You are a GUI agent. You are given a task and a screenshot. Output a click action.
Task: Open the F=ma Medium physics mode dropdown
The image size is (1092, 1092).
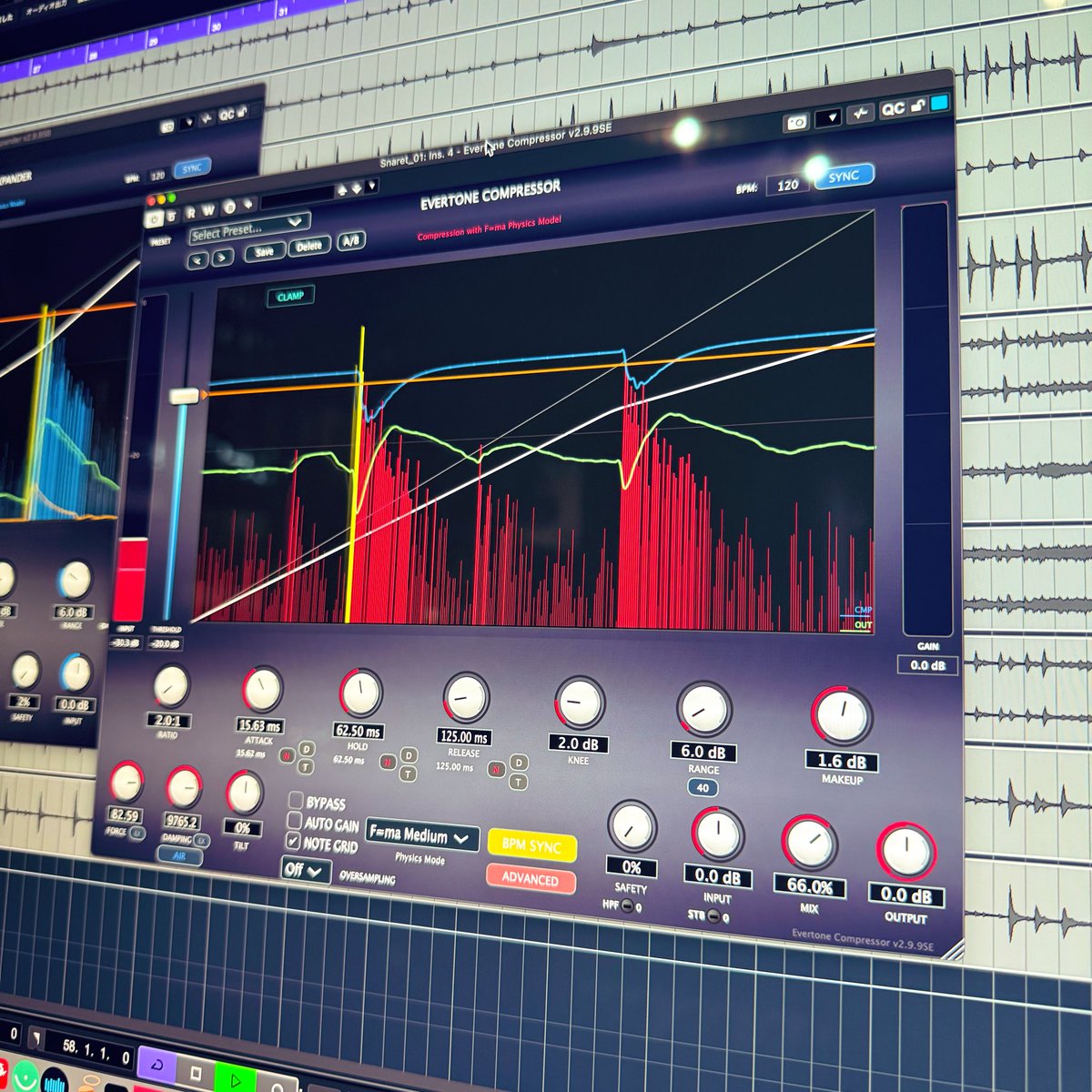click(x=422, y=835)
